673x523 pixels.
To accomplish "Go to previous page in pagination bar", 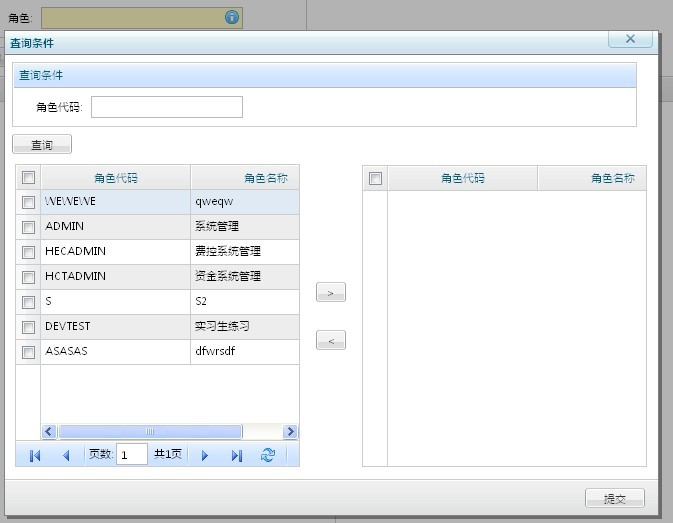I will click(66, 456).
